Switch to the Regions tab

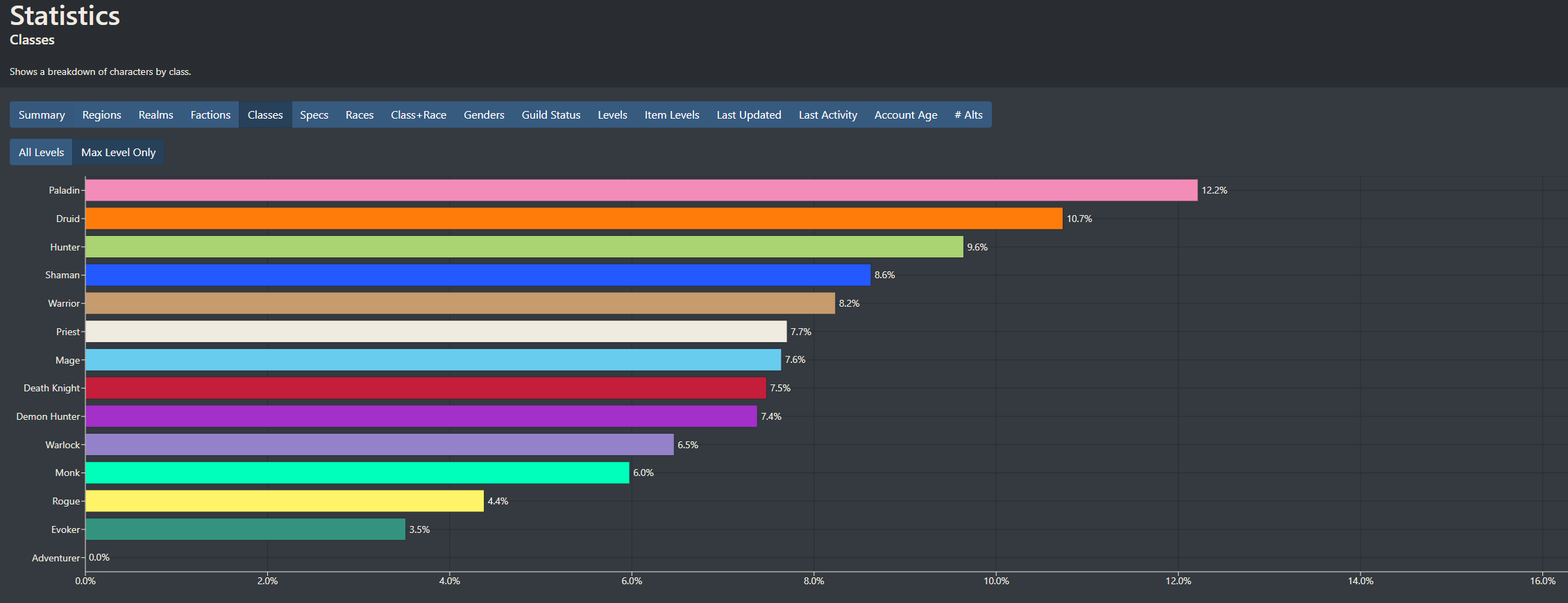(x=101, y=114)
